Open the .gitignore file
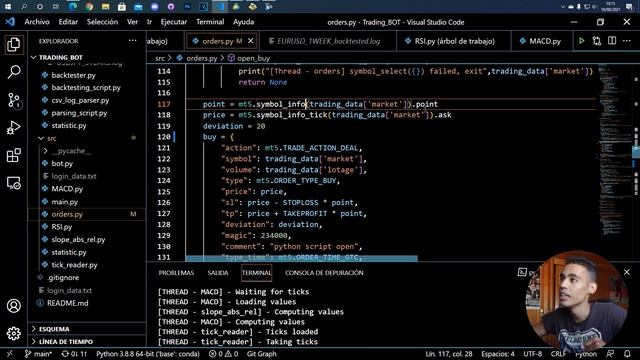This screenshot has width=640, height=360. coord(63,278)
